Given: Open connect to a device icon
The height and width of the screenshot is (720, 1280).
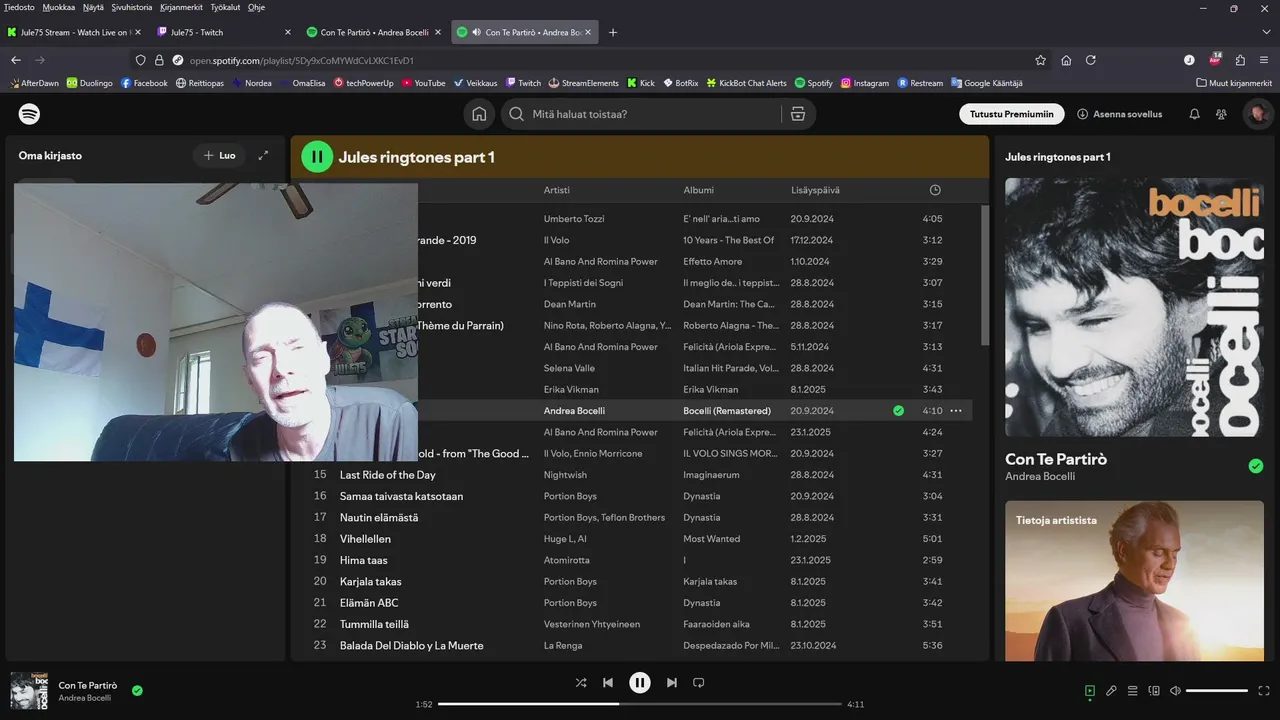Looking at the screenshot, I should pyautogui.click(x=1154, y=691).
